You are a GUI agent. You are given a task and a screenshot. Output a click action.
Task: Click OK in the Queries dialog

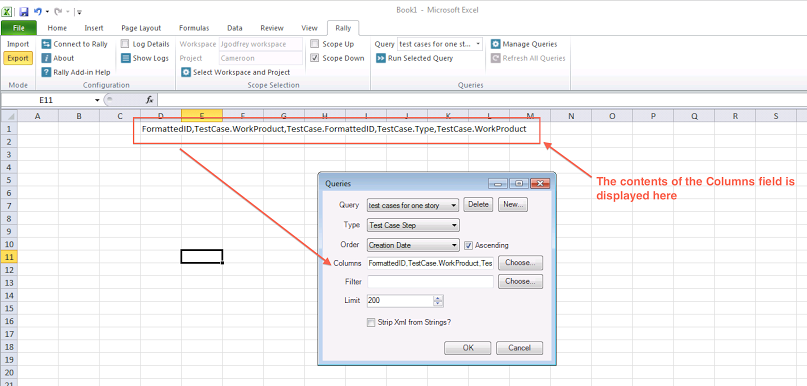pos(468,348)
